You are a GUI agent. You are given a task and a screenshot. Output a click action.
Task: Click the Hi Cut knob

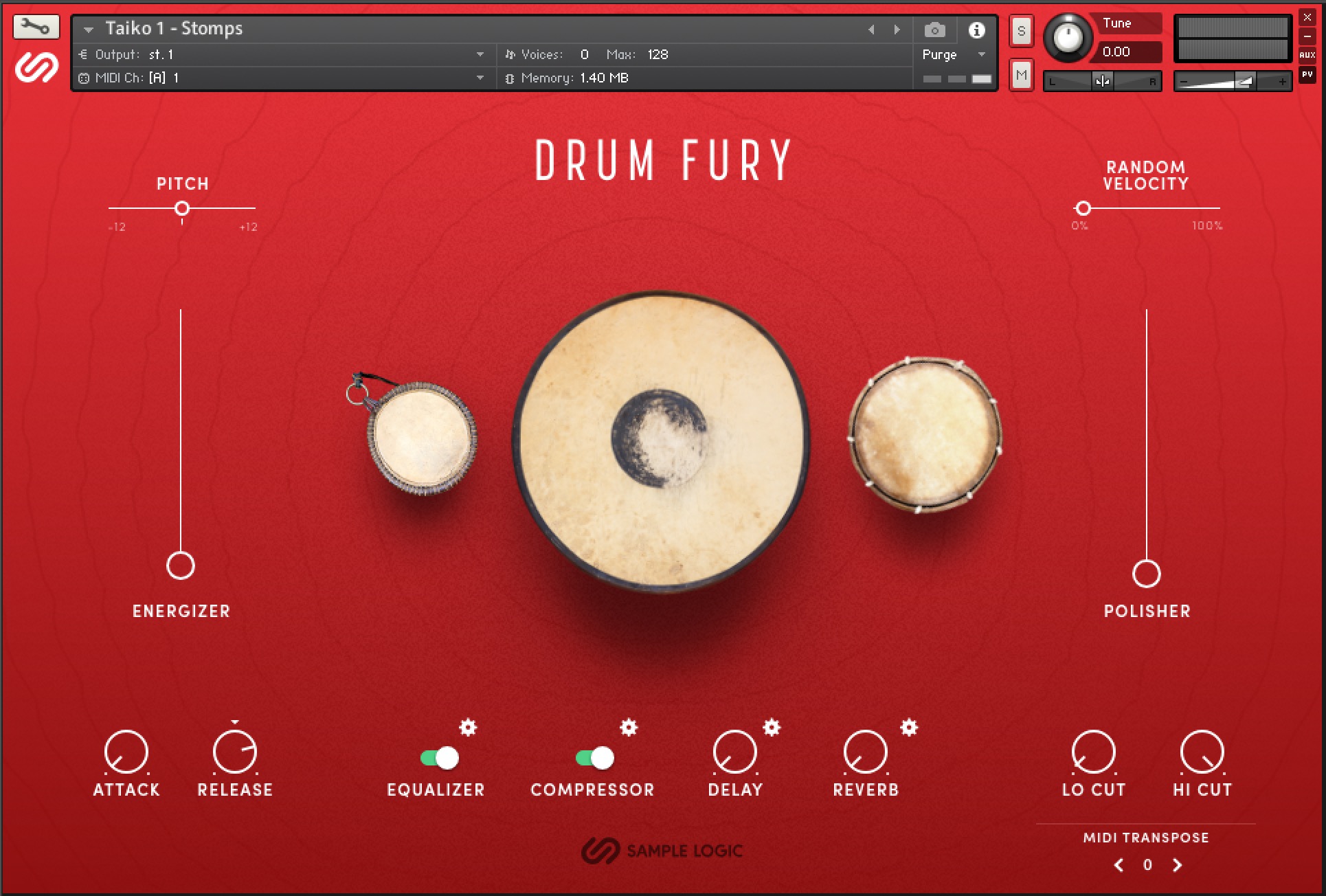pyautogui.click(x=1202, y=752)
